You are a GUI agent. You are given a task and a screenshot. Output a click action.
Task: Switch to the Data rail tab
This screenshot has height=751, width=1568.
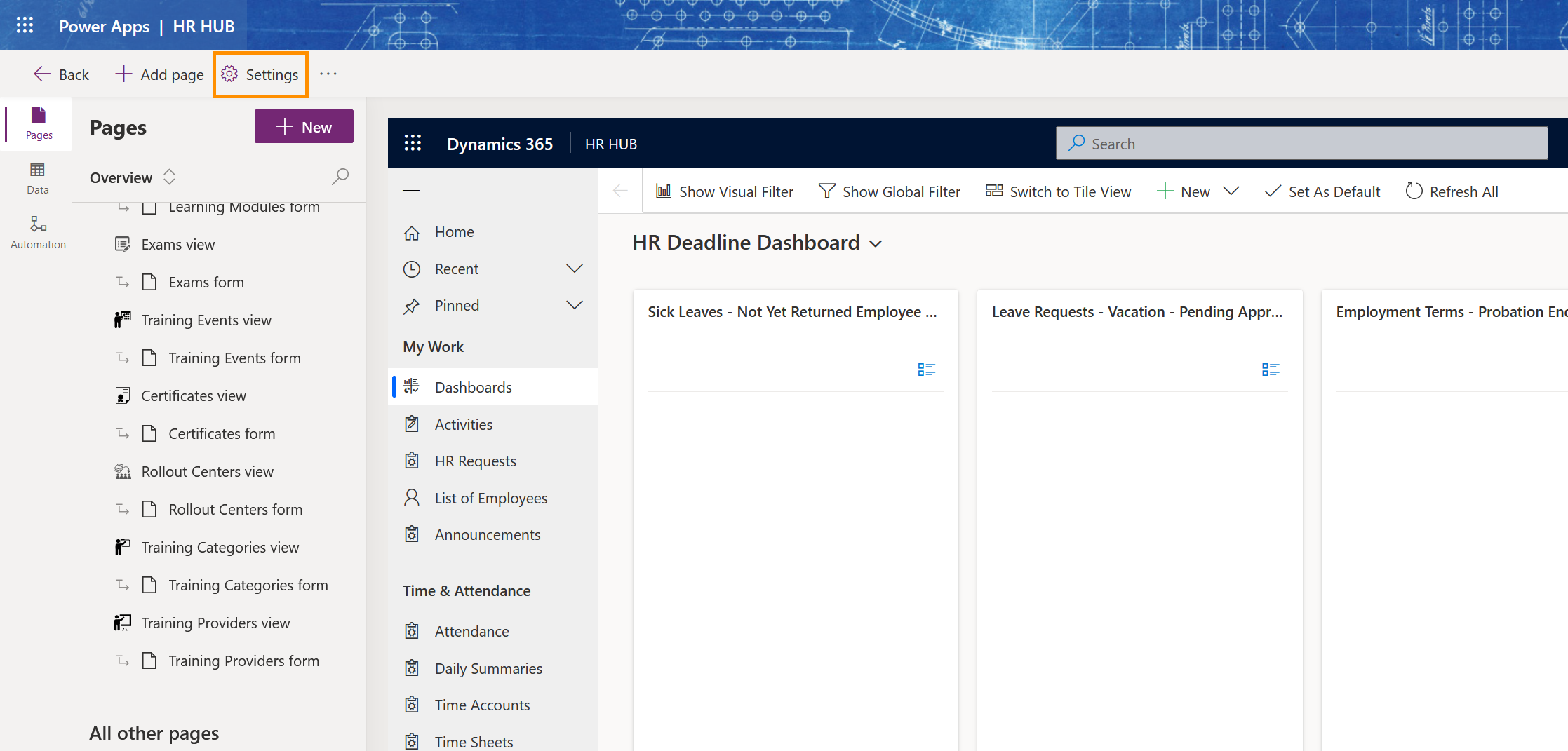pyautogui.click(x=38, y=179)
